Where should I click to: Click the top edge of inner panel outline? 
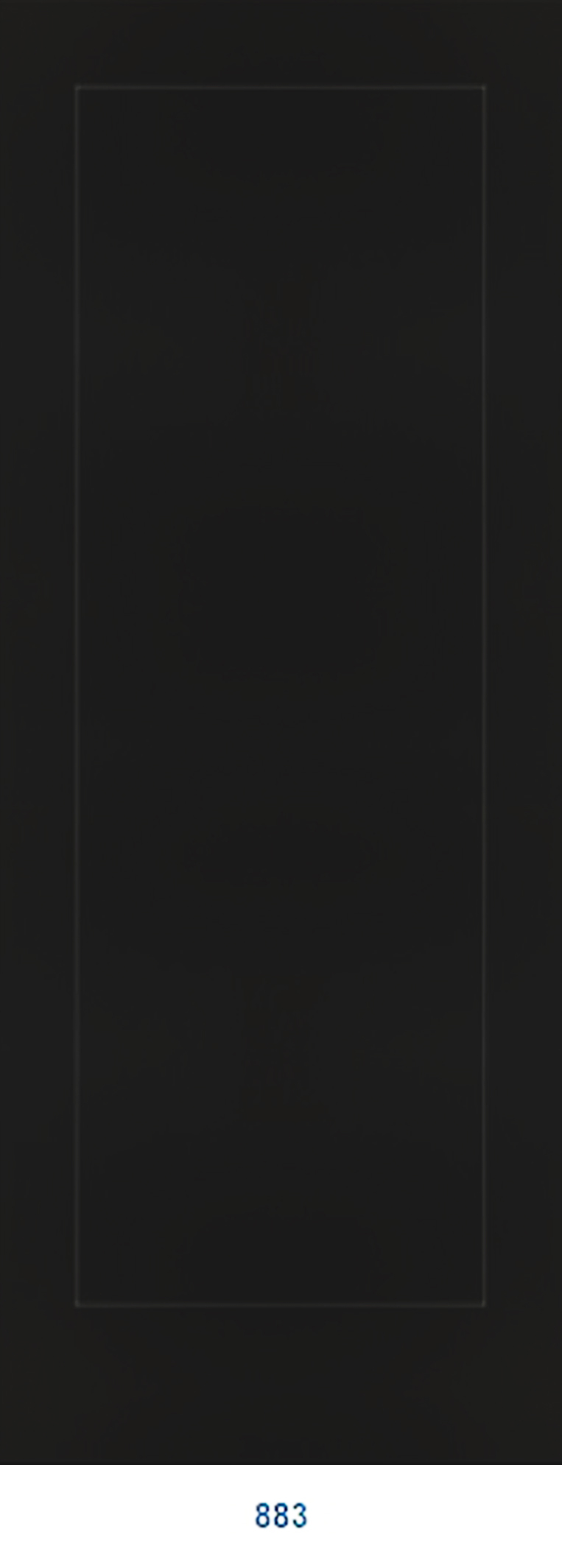click(x=280, y=88)
